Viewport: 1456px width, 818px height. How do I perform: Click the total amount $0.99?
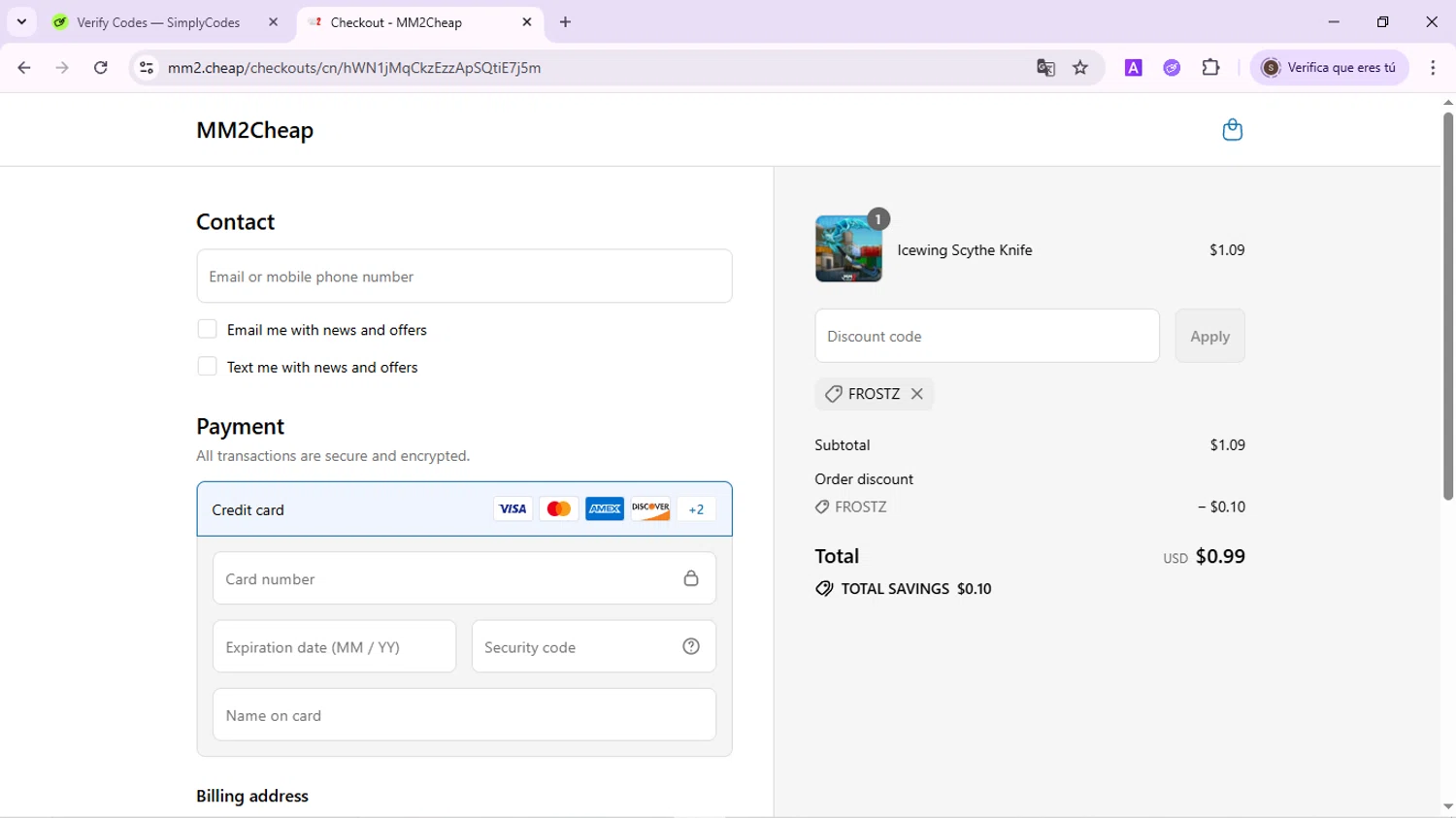1220,556
